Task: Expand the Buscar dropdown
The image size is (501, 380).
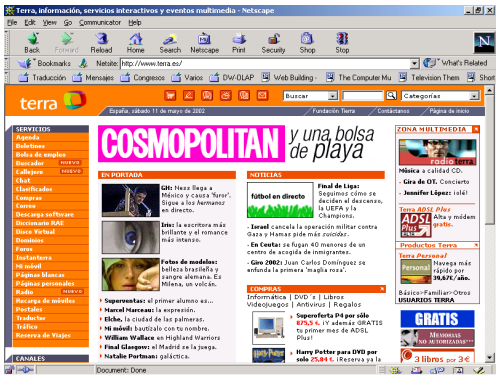Action: coord(332,96)
